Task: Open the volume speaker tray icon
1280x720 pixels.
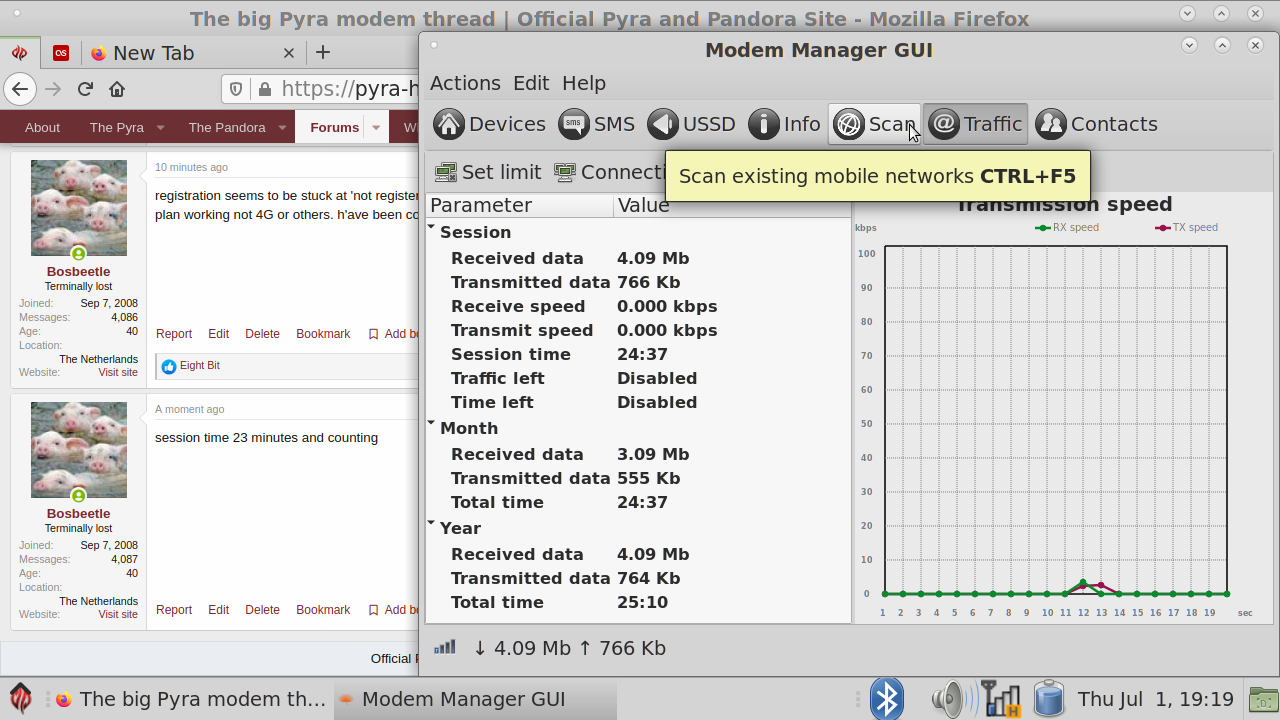Action: coord(952,699)
